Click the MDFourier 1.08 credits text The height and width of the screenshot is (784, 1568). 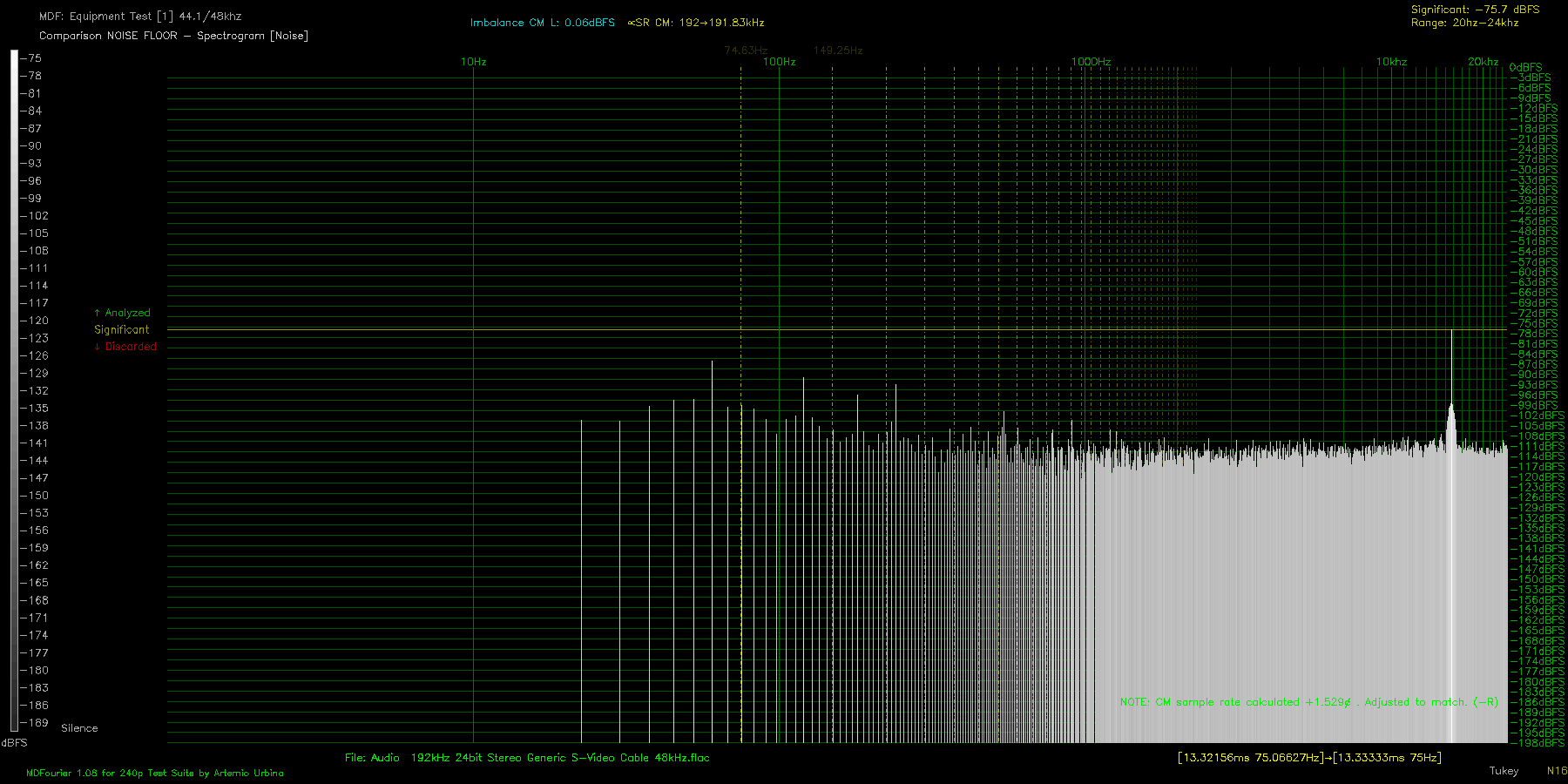coord(155,773)
